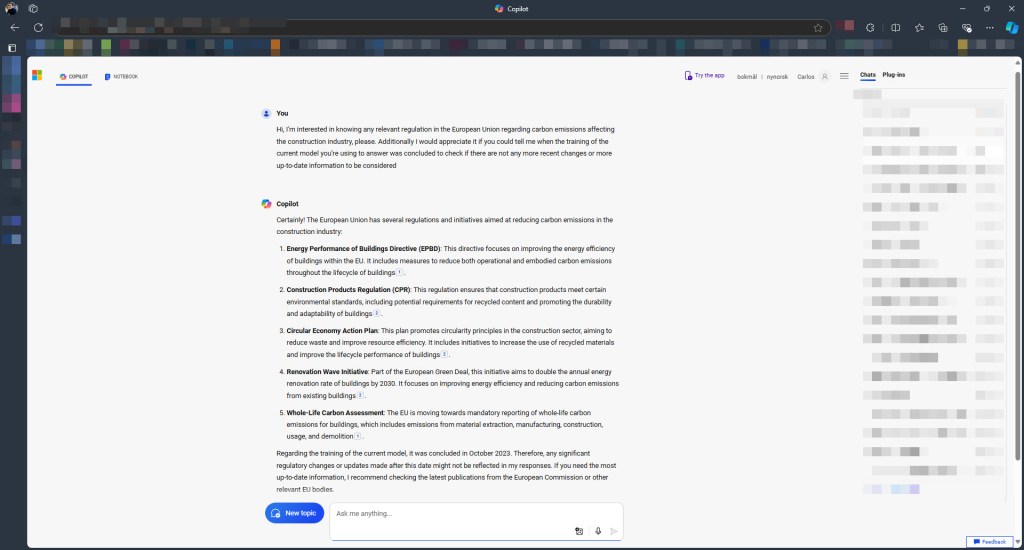This screenshot has width=1024, height=550.
Task: Switch language to nynorsk
Action: (x=778, y=76)
